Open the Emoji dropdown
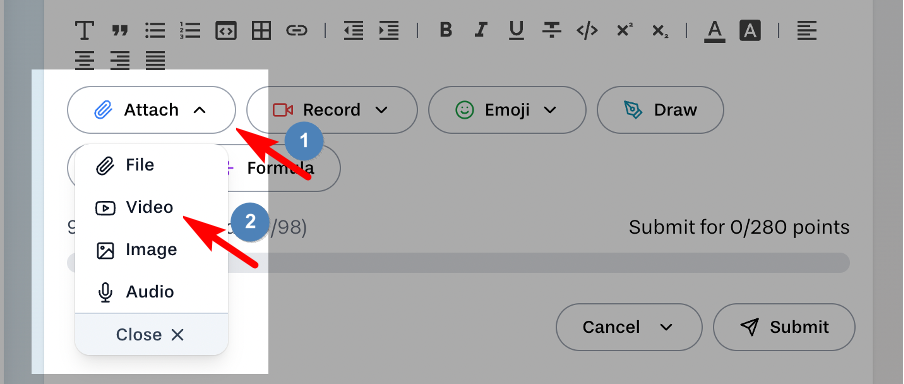 [x=507, y=110]
